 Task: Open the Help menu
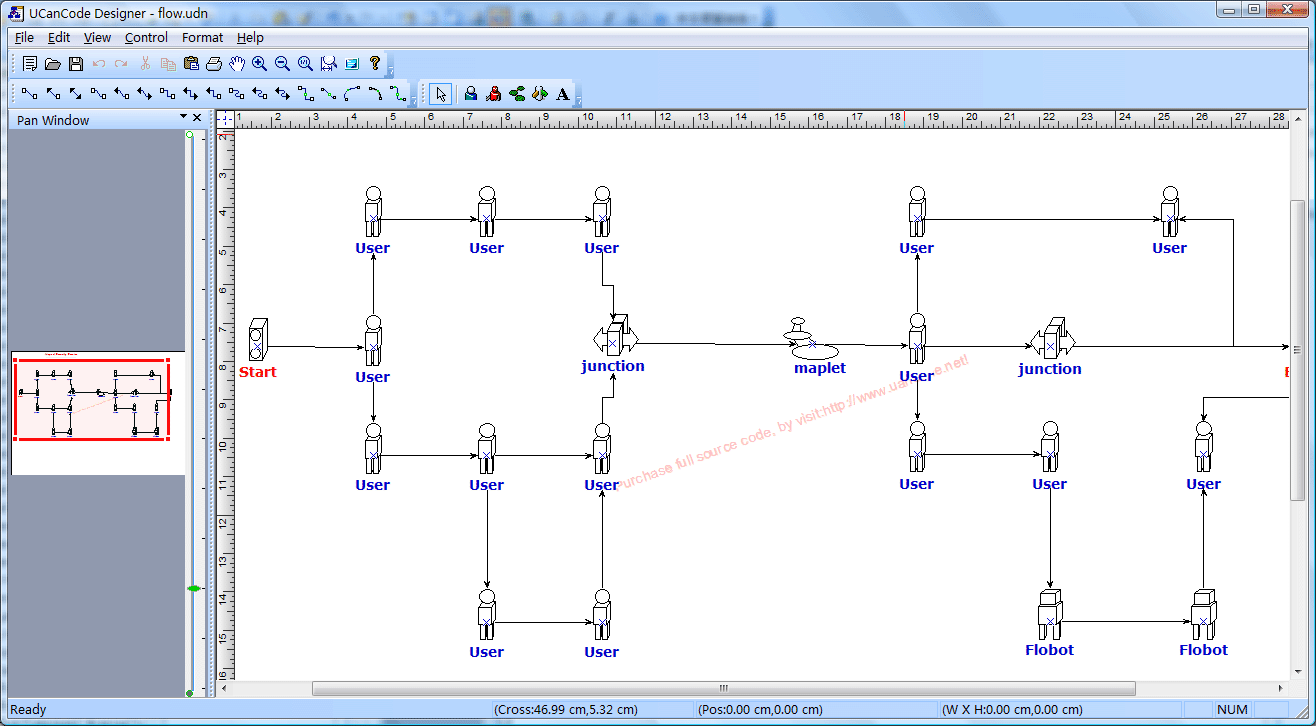point(250,37)
